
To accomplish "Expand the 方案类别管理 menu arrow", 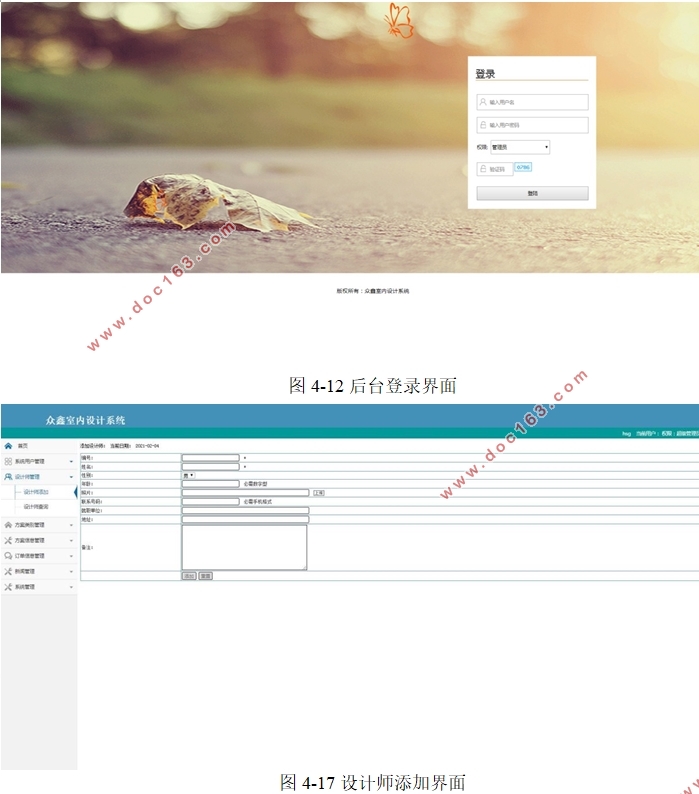I will tap(71, 526).
